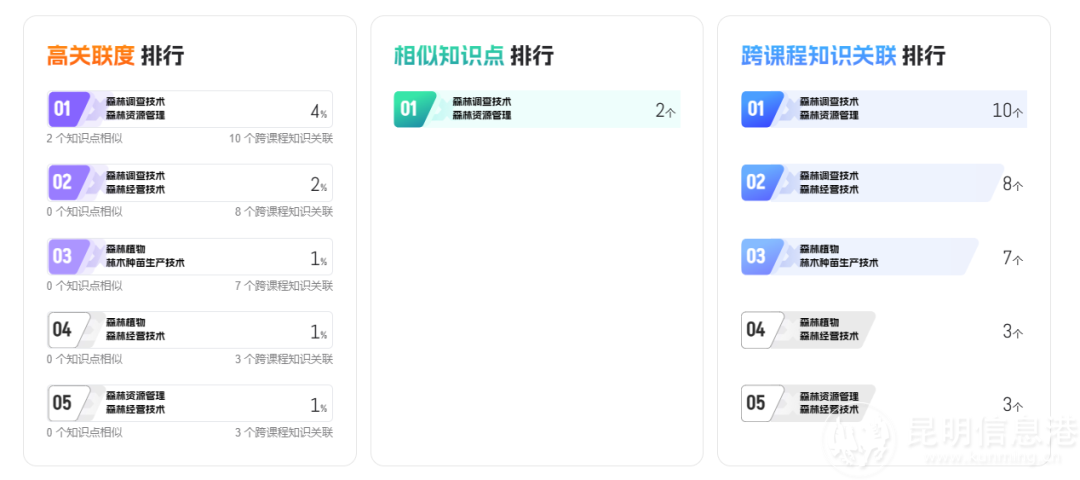This screenshot has height=480, width=1080.
Task: Open "10 个跨课程知识关联" link under first row
Action: point(281,138)
